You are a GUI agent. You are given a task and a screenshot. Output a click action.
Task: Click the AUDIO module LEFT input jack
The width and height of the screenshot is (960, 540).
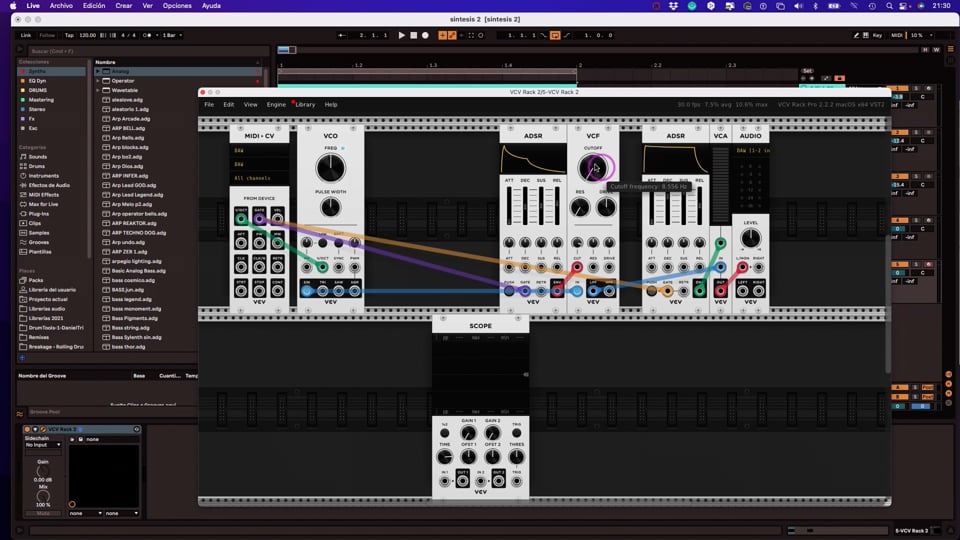(x=743, y=291)
